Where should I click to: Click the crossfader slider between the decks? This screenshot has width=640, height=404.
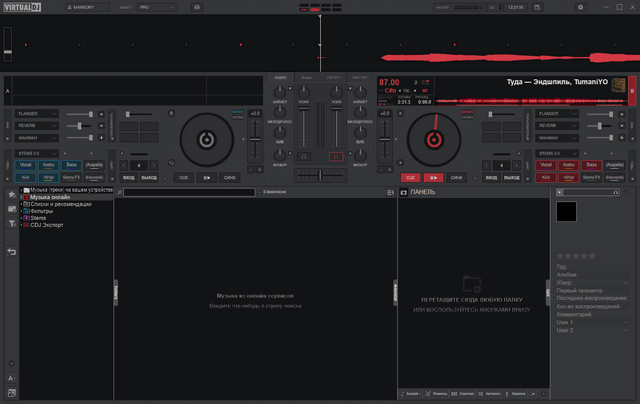[321, 176]
